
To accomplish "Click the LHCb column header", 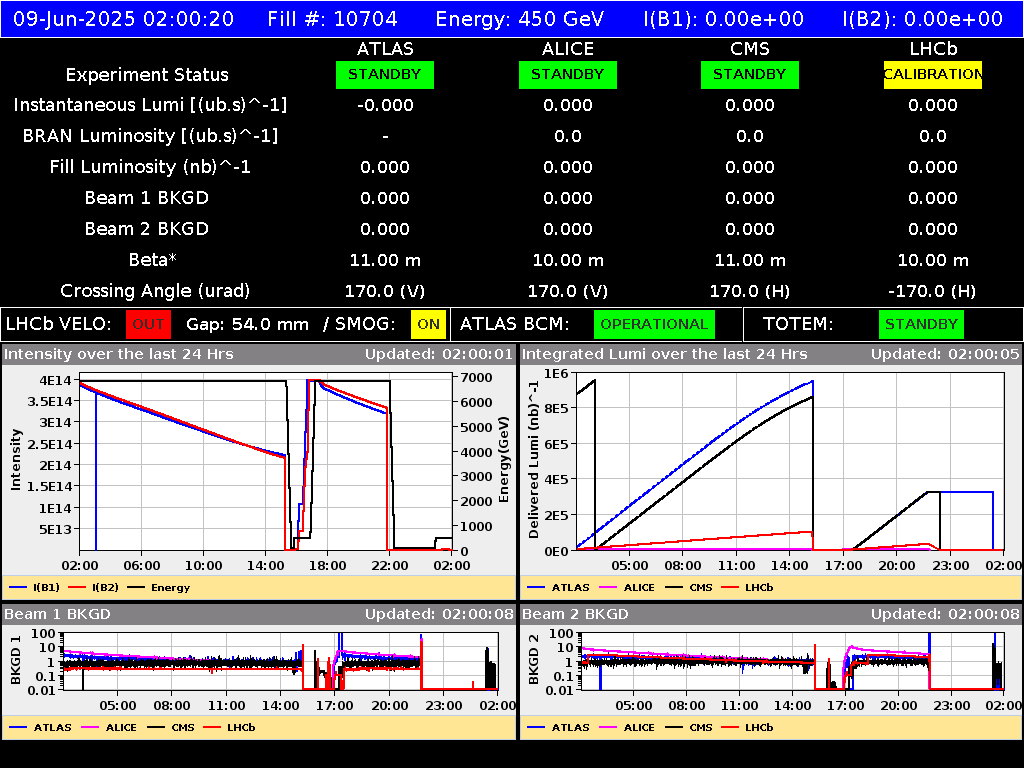I will coord(933,49).
